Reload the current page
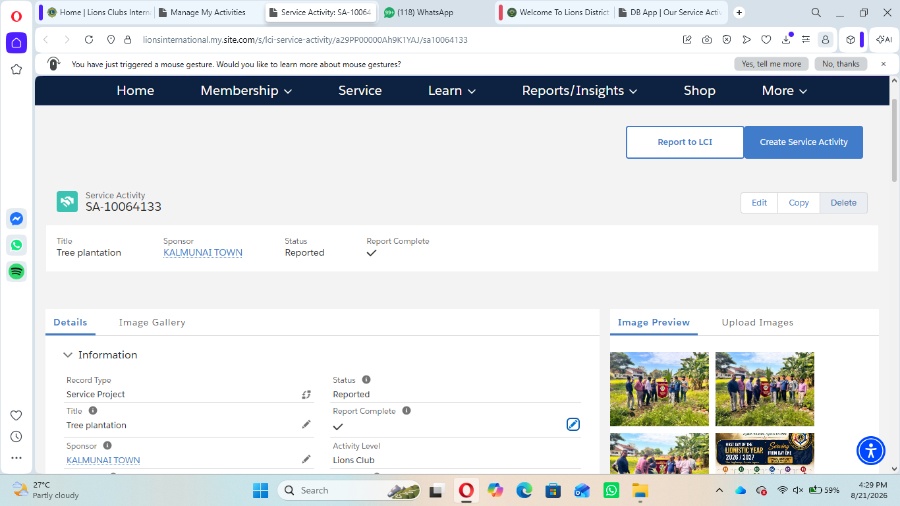Screen dimensions: 900x506 [88, 40]
